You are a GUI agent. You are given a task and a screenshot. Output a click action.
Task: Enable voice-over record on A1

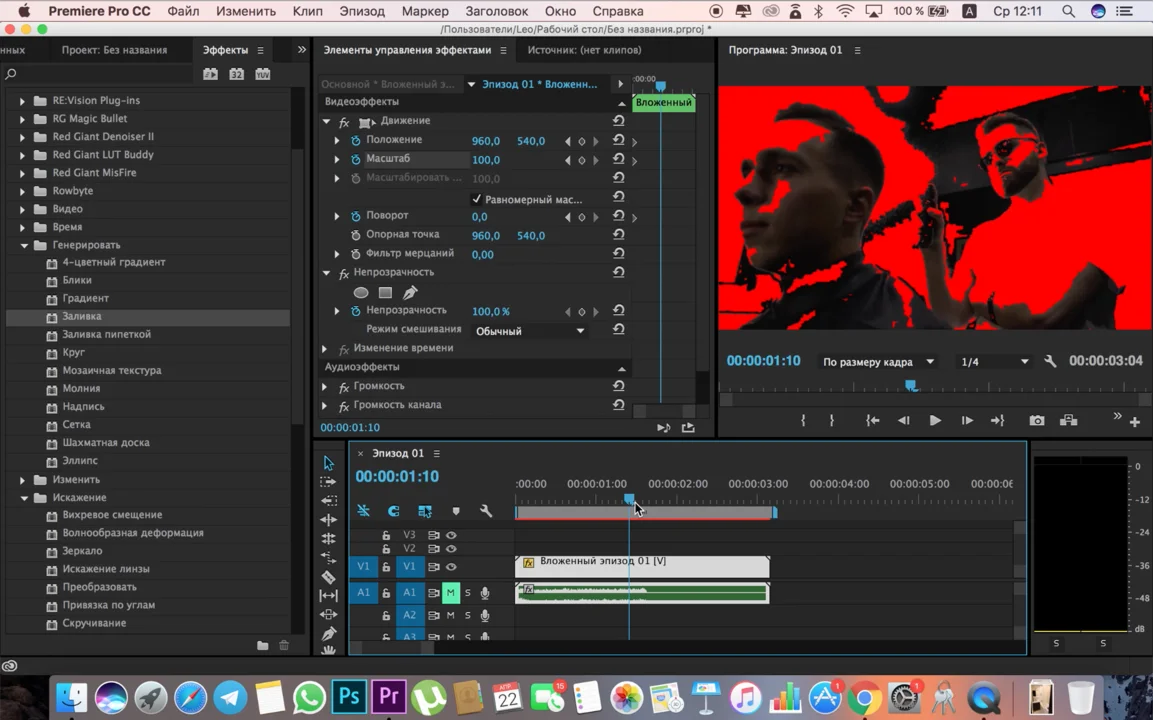coord(485,592)
